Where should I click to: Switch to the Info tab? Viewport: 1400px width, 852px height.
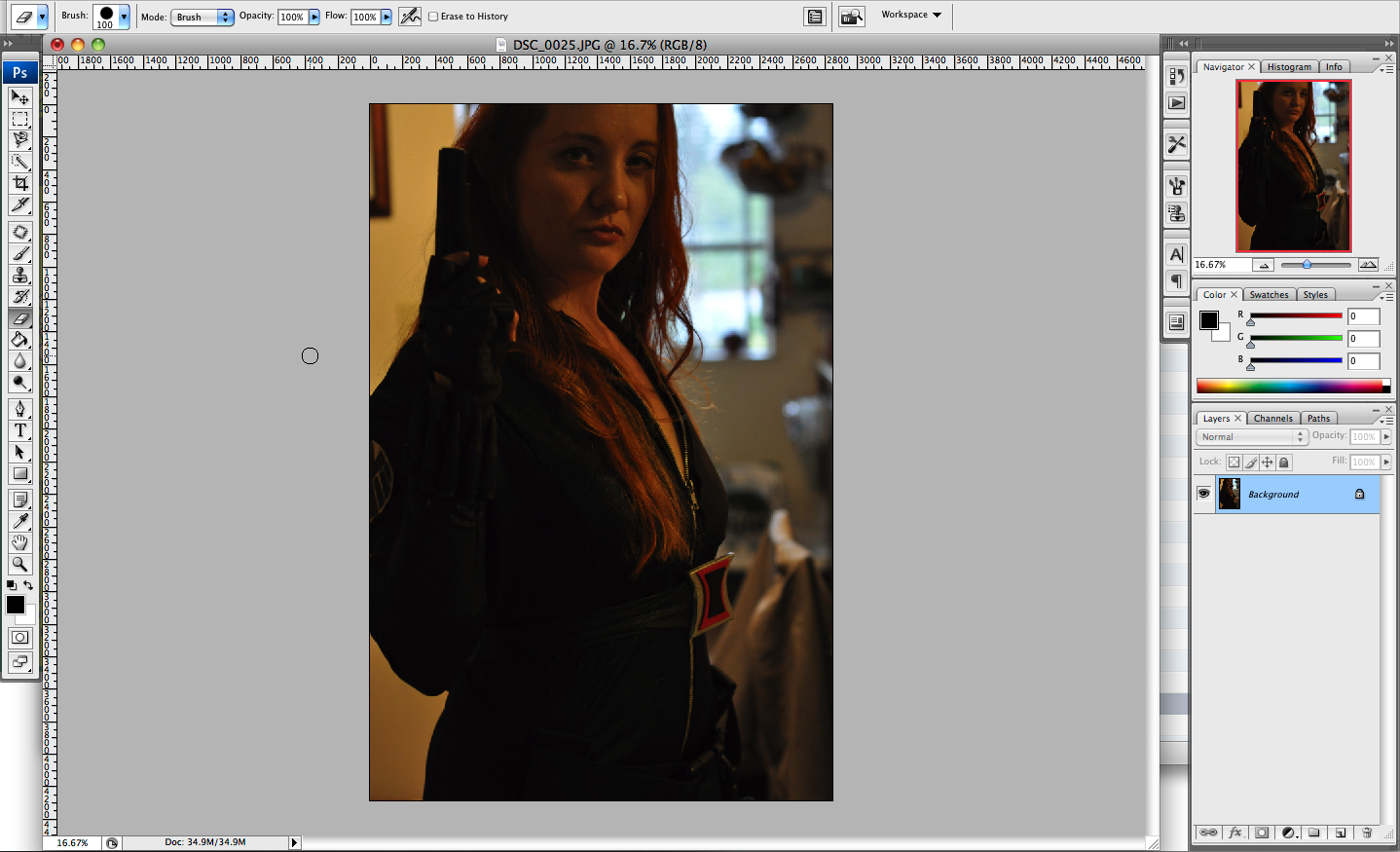tap(1334, 67)
